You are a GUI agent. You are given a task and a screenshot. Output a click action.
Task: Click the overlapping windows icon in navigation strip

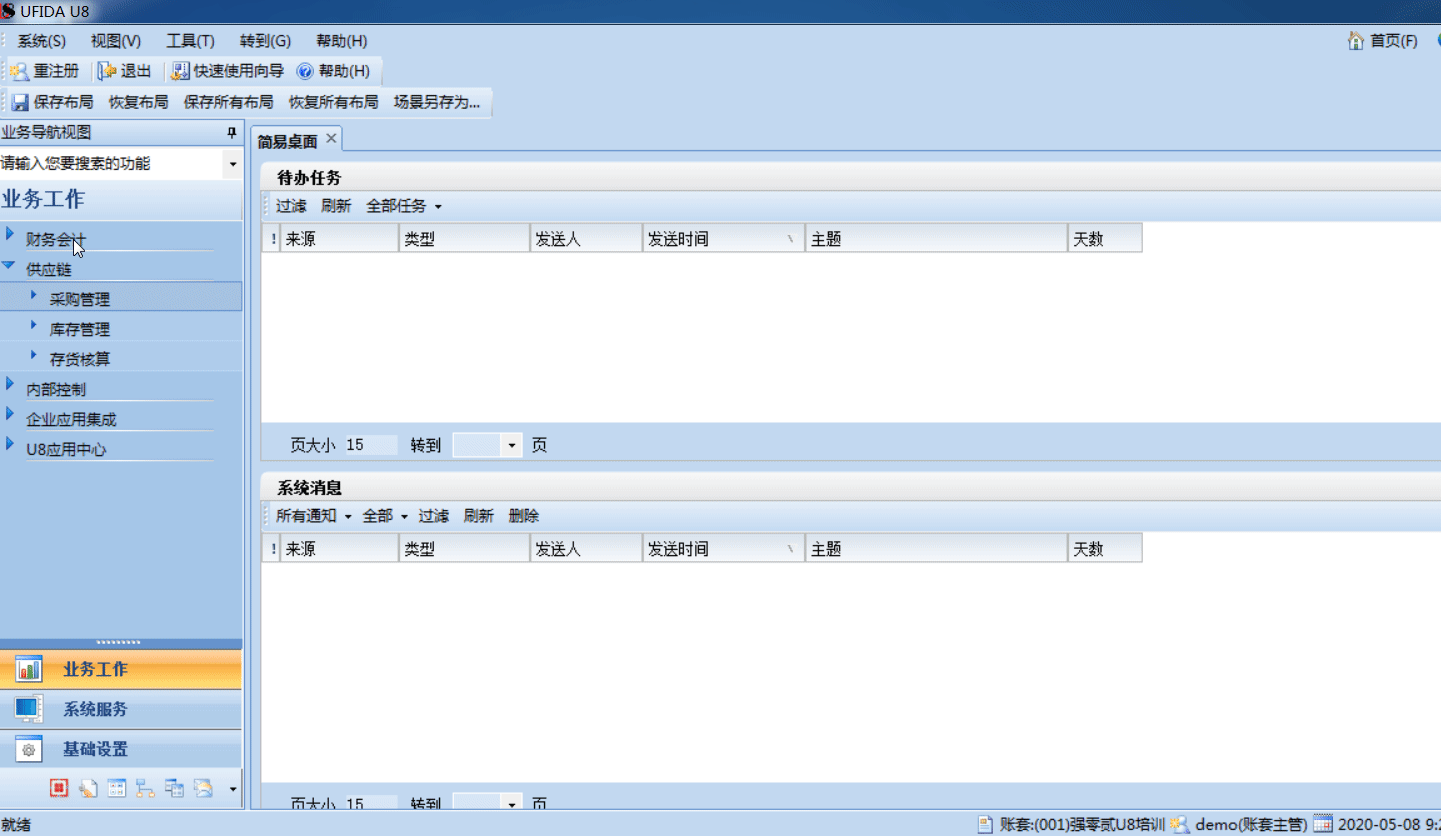point(175,788)
